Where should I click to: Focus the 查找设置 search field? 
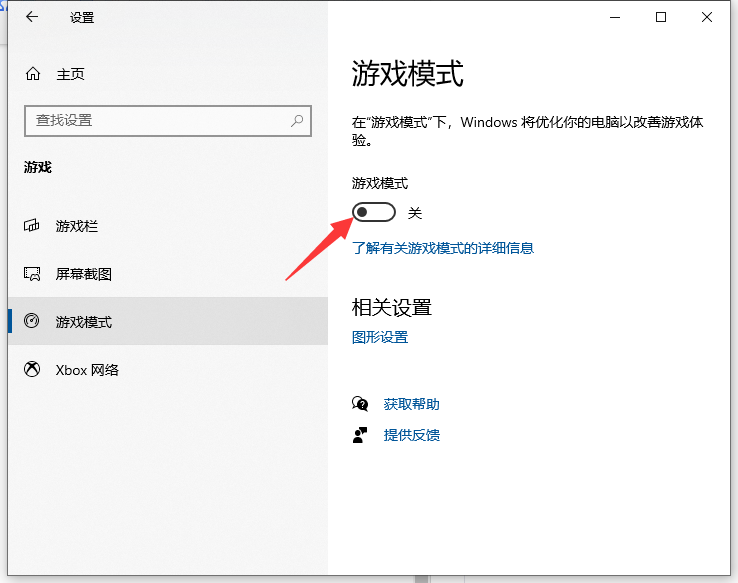160,120
